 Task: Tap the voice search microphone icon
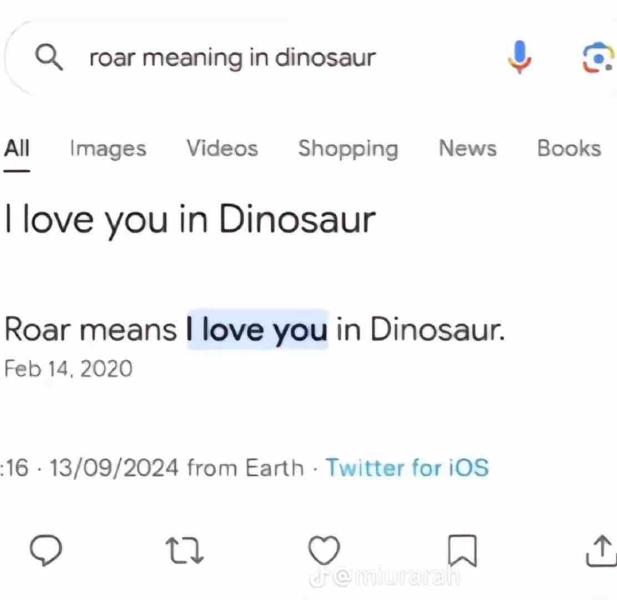519,58
